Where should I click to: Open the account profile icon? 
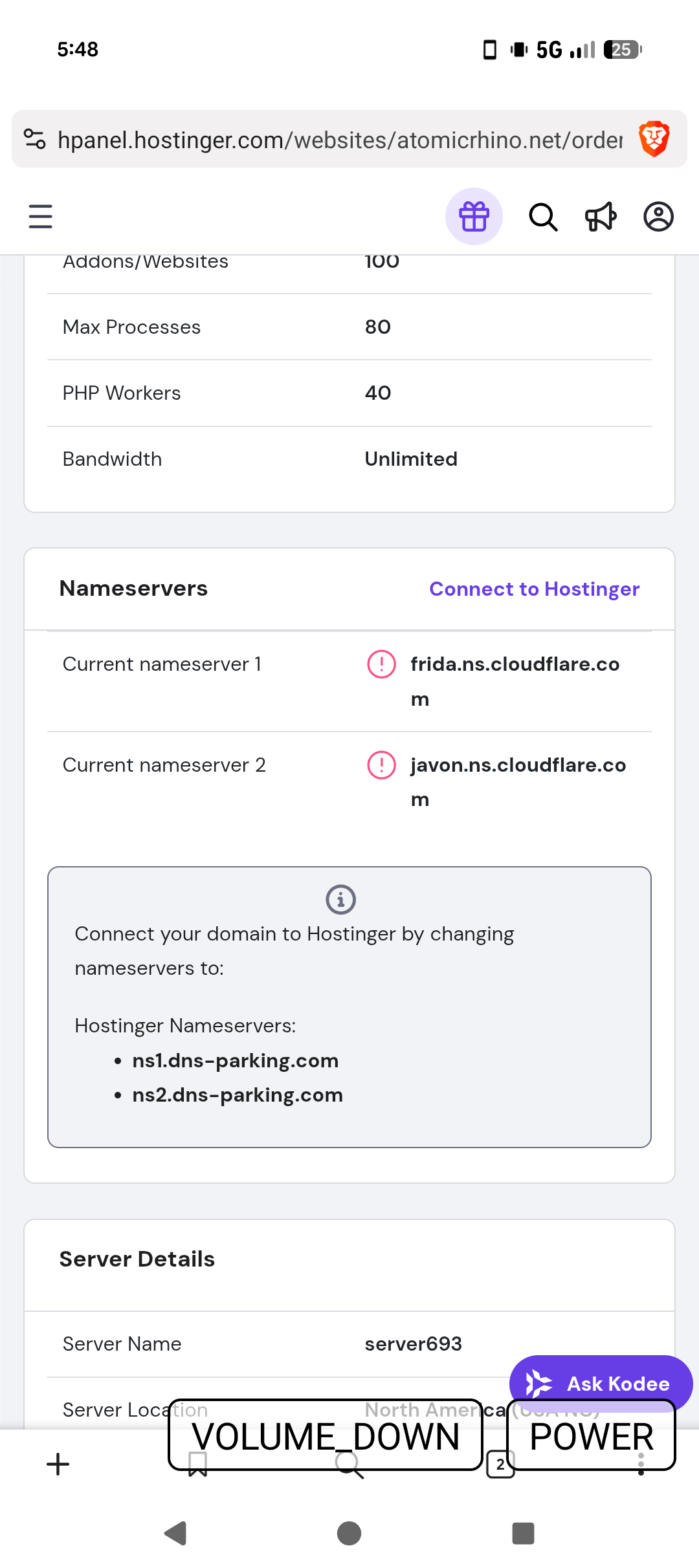tap(658, 217)
